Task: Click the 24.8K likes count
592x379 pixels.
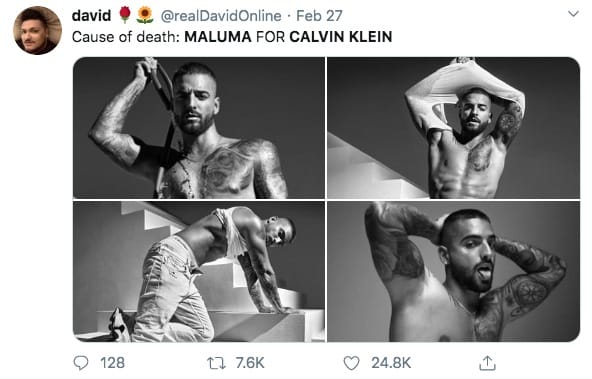Action: [391, 363]
